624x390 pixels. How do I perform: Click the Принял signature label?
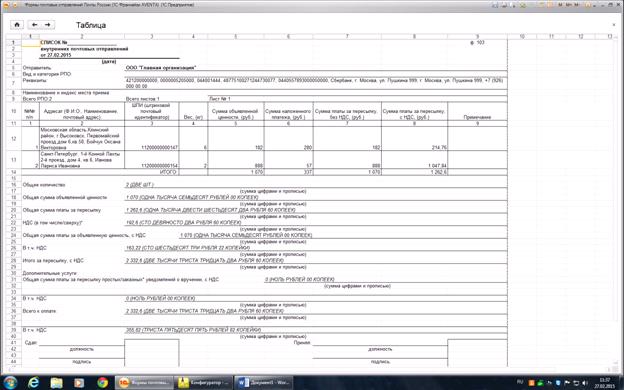pyautogui.click(x=302, y=343)
